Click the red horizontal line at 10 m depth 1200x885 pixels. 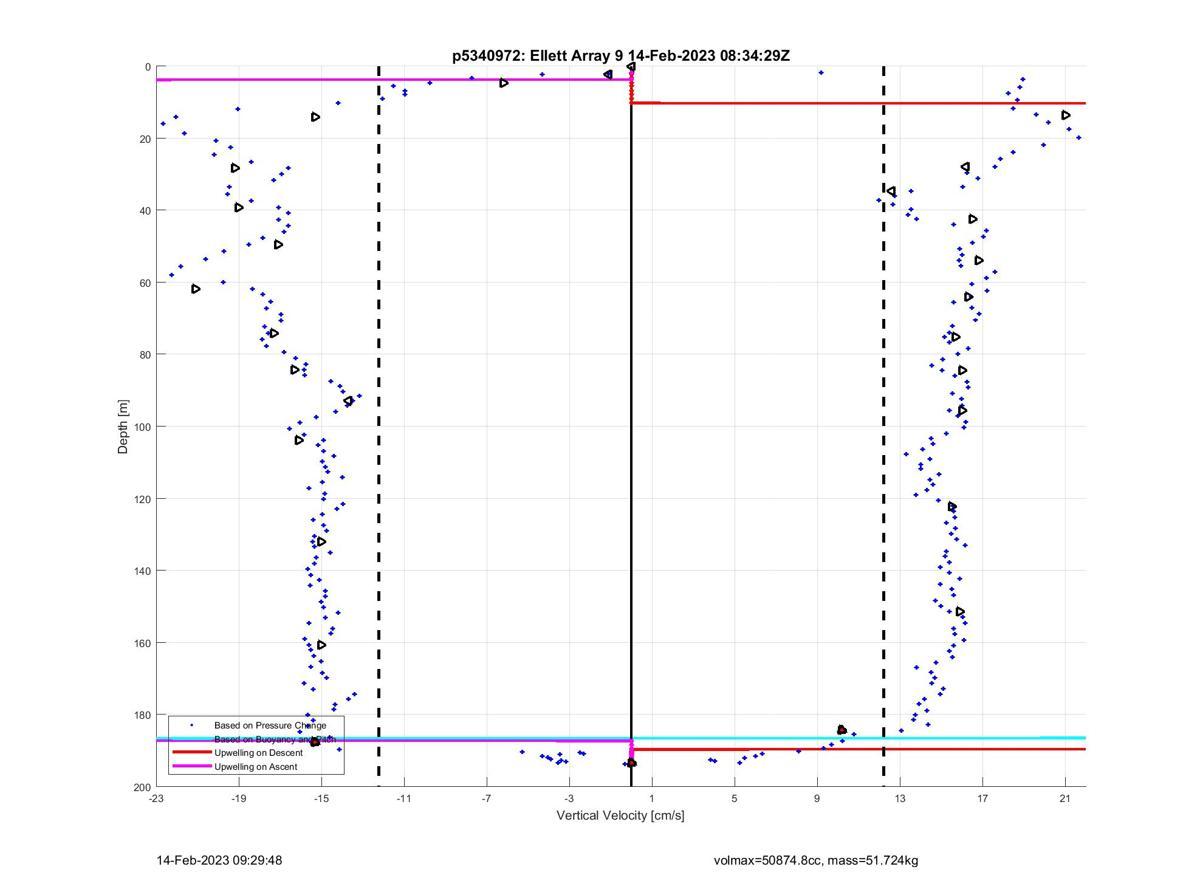[860, 103]
